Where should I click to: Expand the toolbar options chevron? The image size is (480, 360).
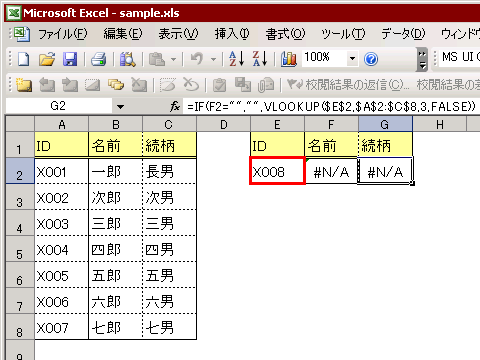pos(422,59)
